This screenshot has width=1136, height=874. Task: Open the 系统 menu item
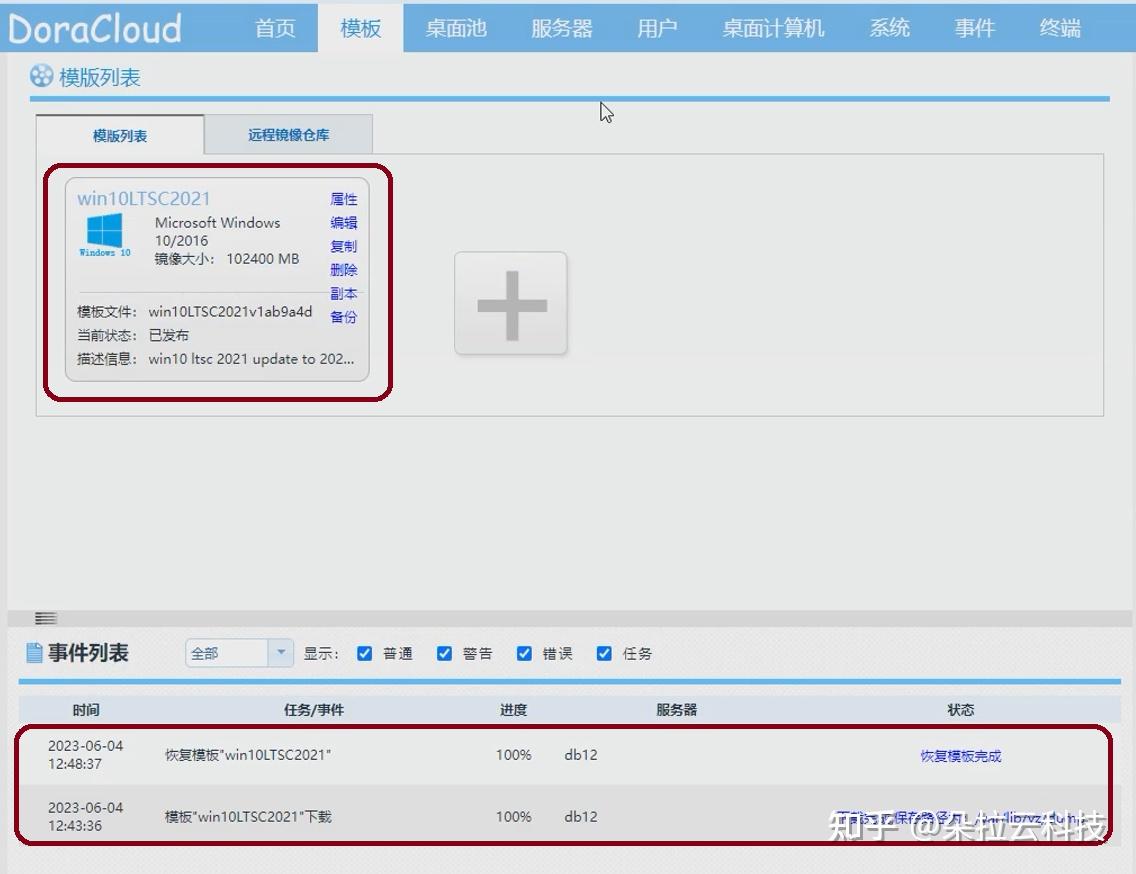(x=889, y=28)
